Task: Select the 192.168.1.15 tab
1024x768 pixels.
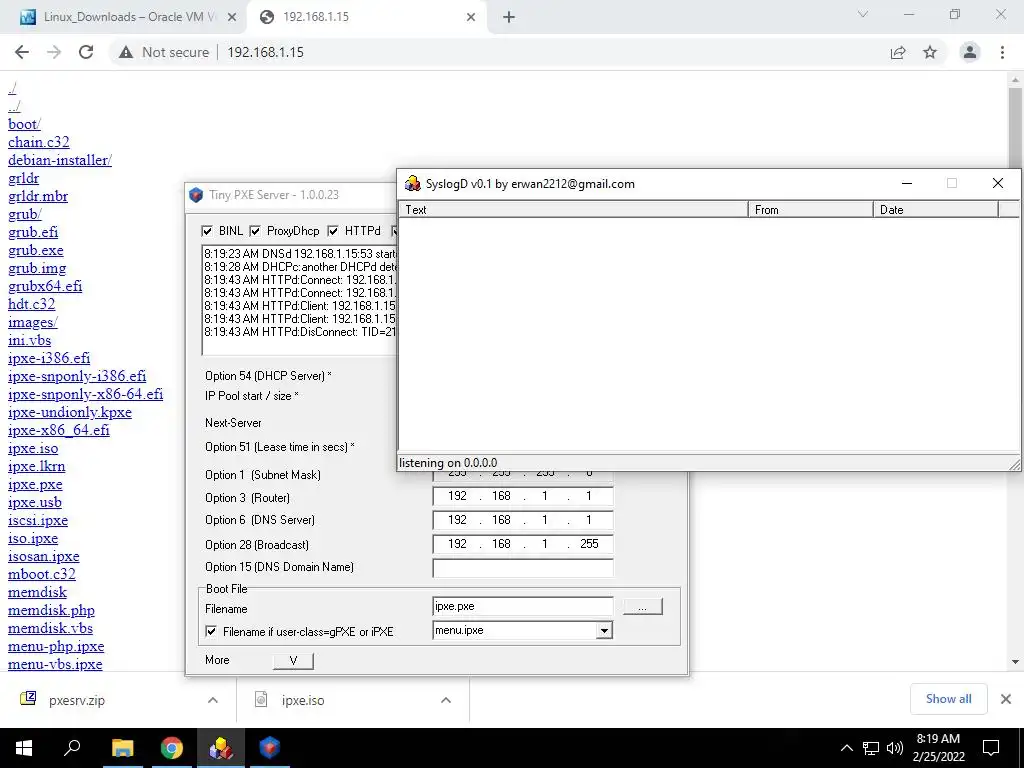Action: click(x=366, y=17)
